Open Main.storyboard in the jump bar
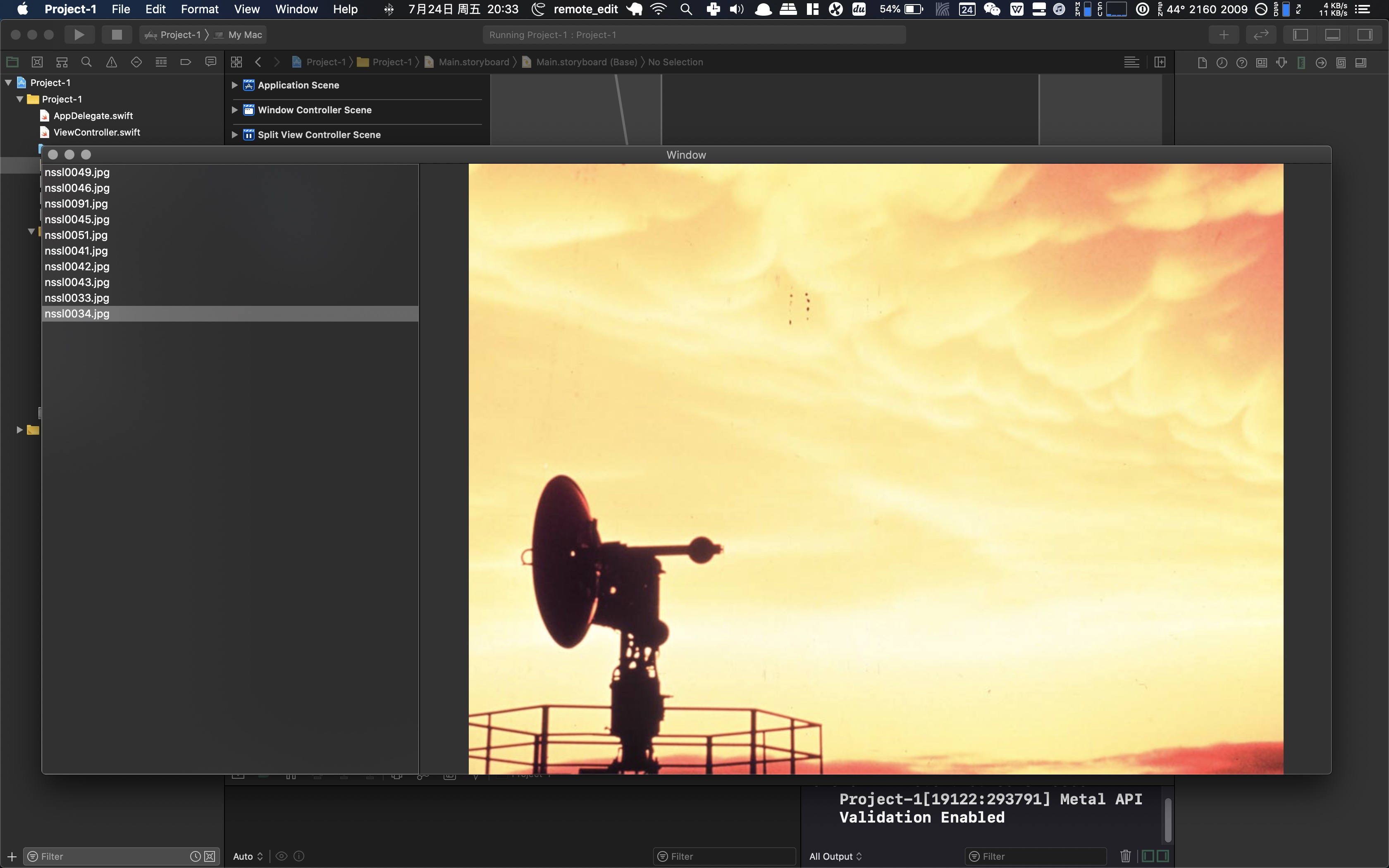 (x=473, y=62)
